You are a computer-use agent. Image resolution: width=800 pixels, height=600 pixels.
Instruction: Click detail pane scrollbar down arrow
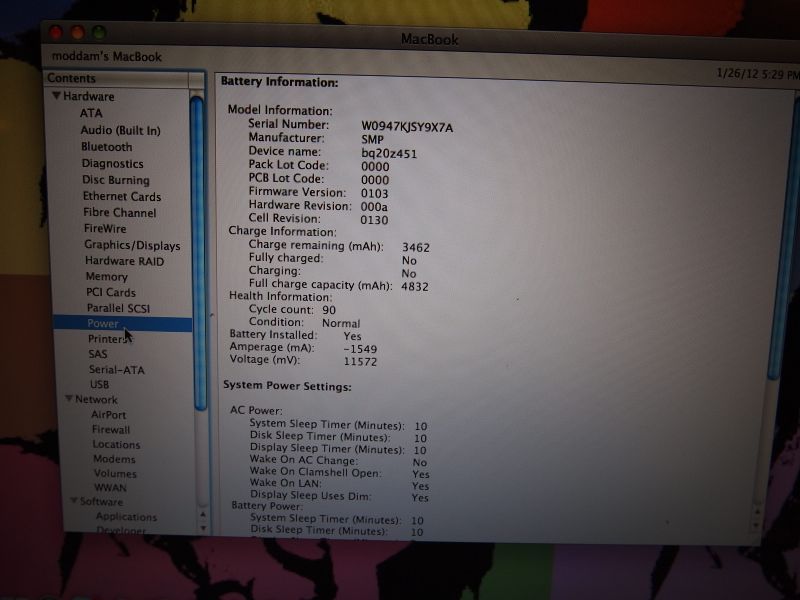coord(756,524)
